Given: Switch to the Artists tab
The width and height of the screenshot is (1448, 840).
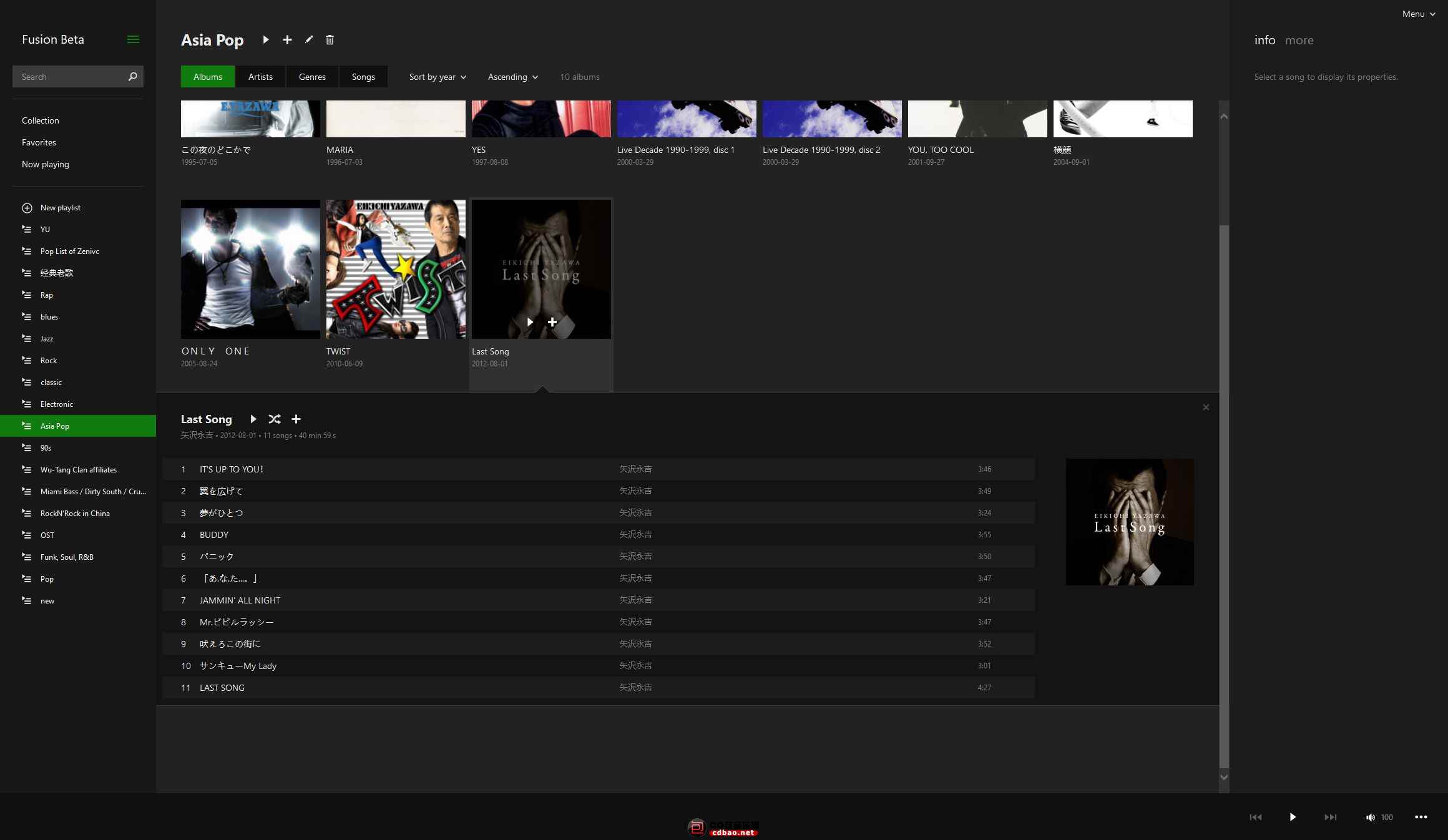Looking at the screenshot, I should [260, 77].
